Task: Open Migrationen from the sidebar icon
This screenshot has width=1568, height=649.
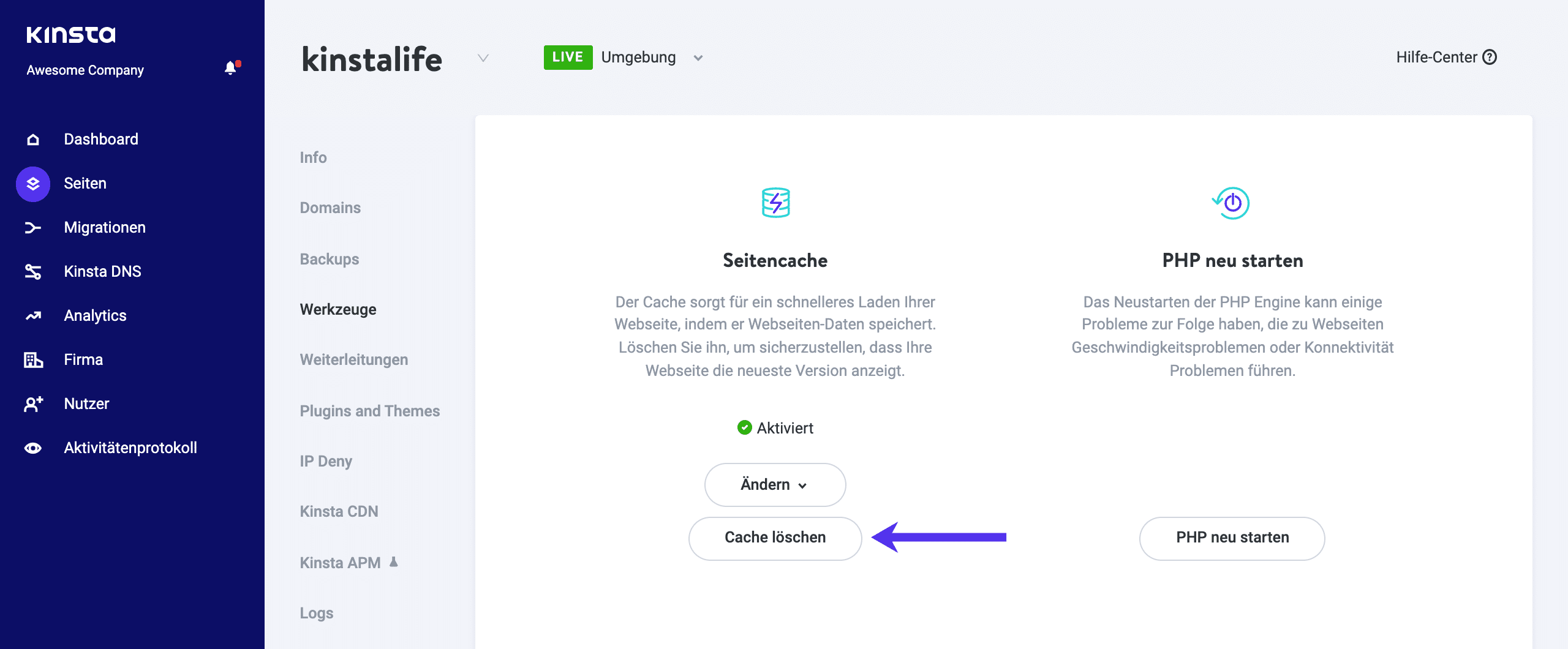Action: (32, 227)
